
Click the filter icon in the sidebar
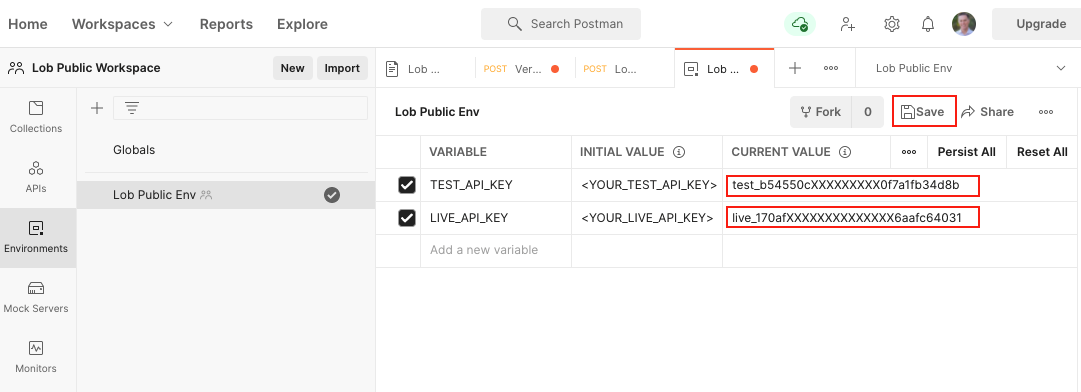(132, 108)
